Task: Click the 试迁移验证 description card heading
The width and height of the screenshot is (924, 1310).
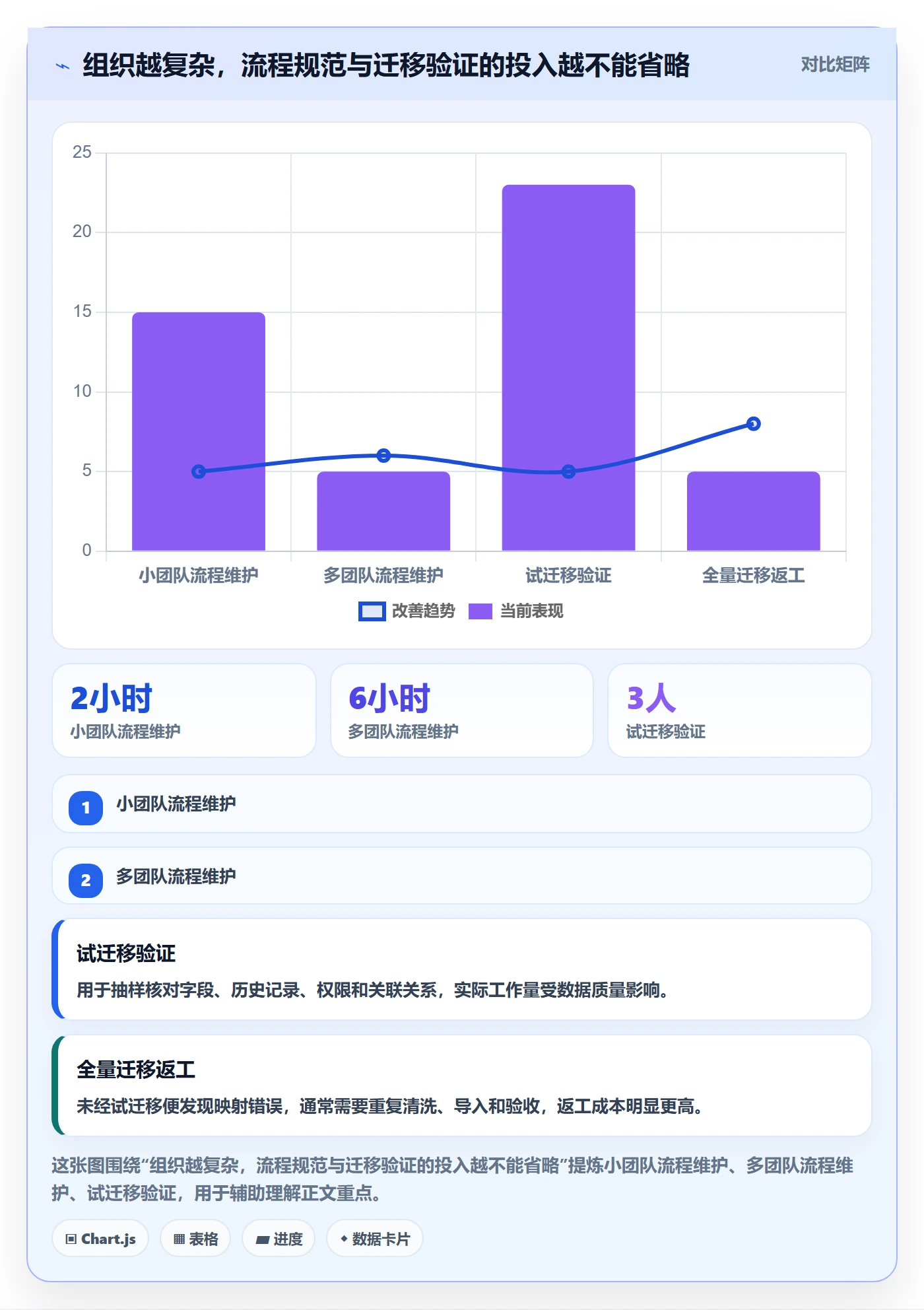Action: [126, 953]
